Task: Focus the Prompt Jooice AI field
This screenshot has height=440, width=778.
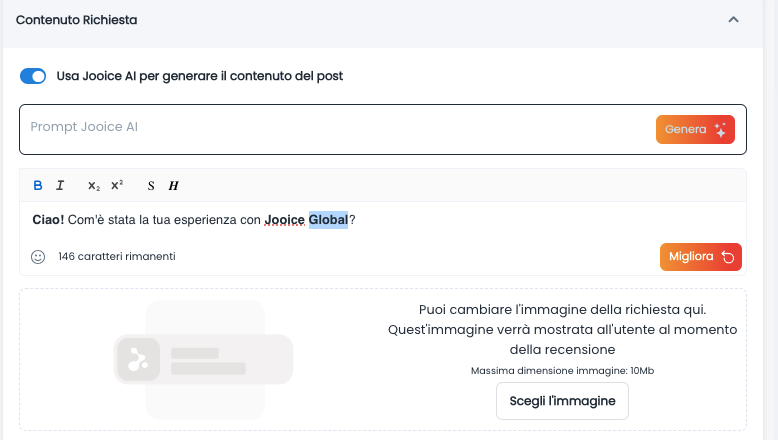Action: coord(330,128)
